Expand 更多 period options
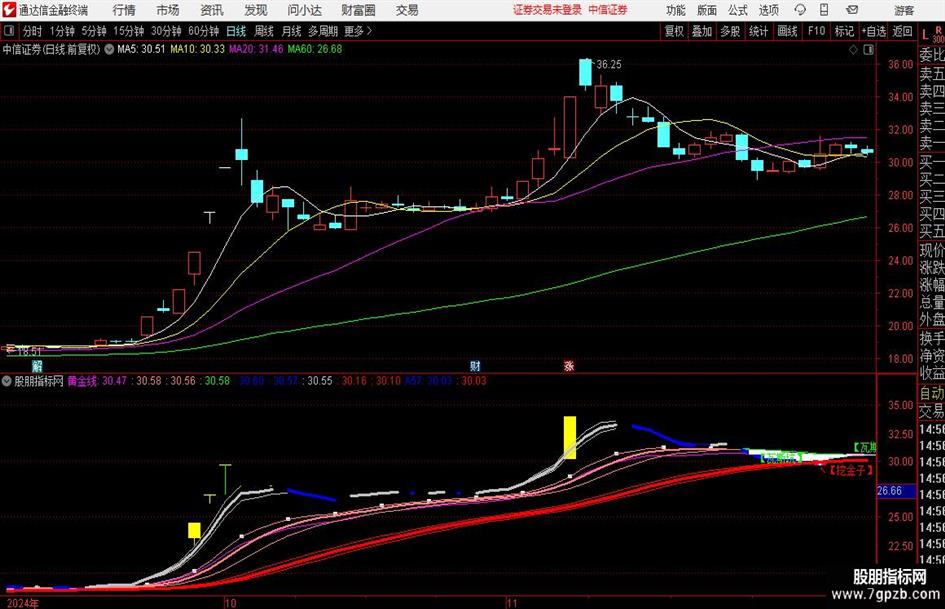 (x=359, y=31)
